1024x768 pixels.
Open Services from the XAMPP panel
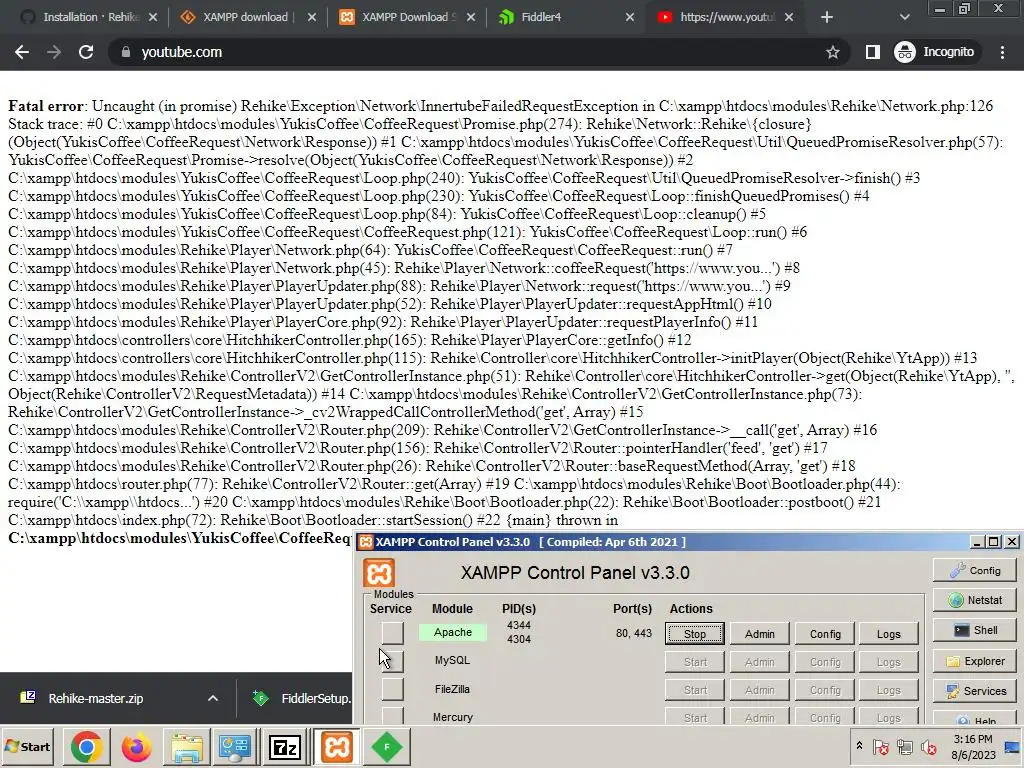(974, 691)
